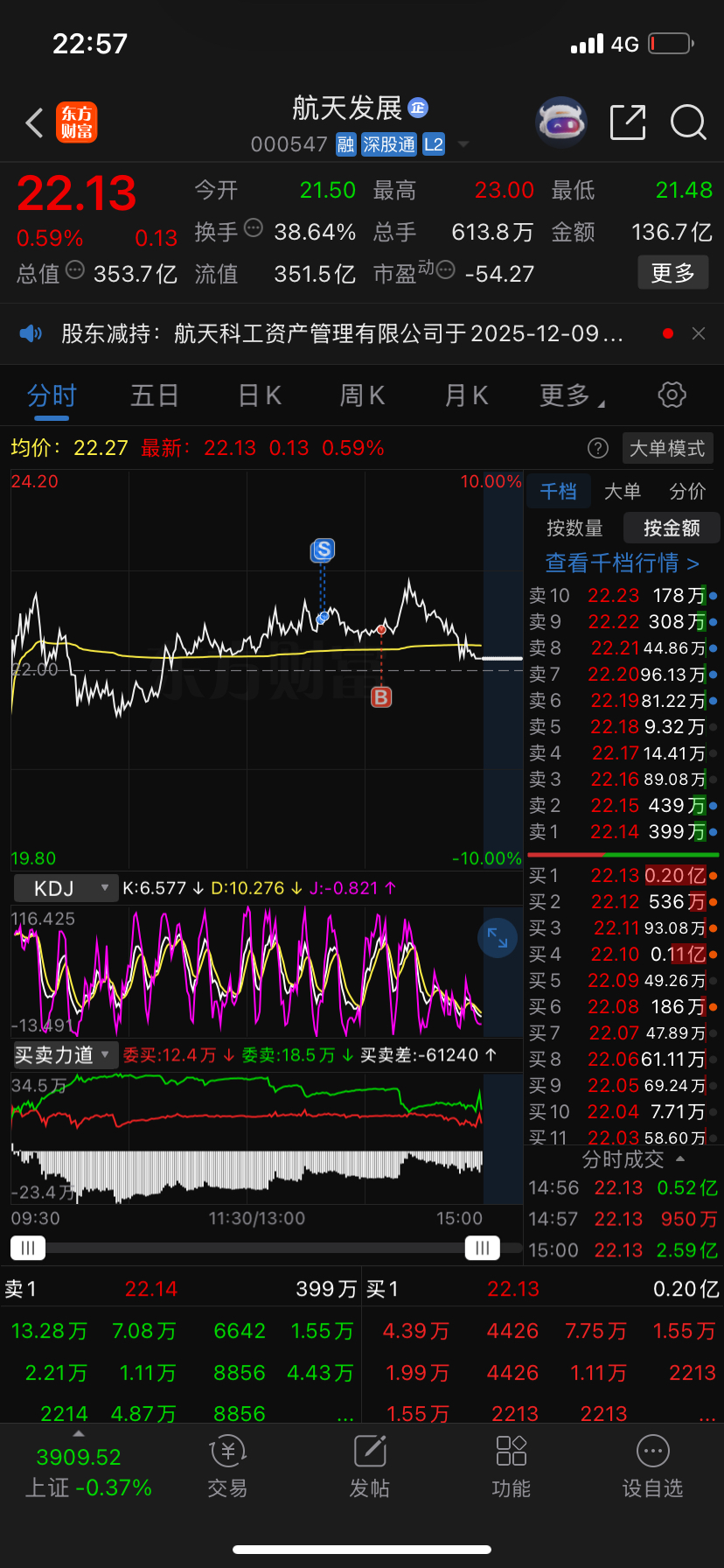This screenshot has width=724, height=1568.
Task: Switch to 分价 tab
Action: (687, 491)
